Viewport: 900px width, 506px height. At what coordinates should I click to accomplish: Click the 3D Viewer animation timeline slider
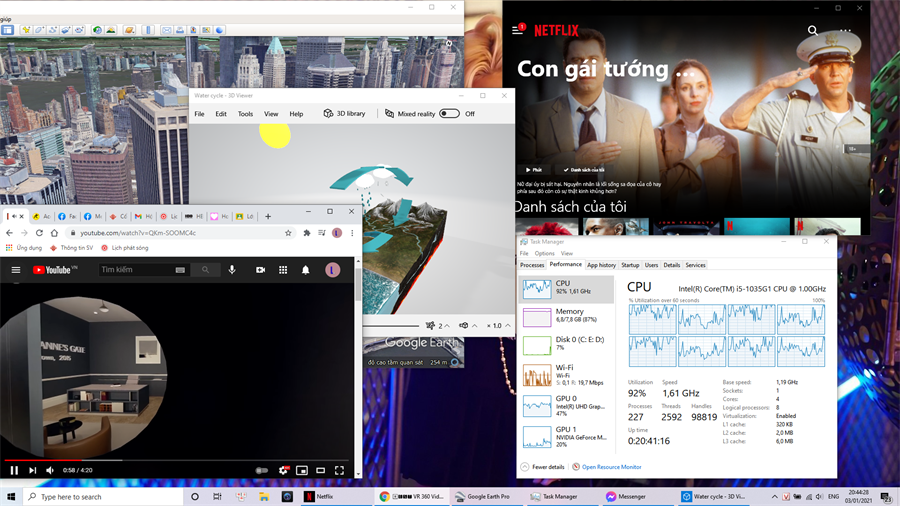pos(391,325)
